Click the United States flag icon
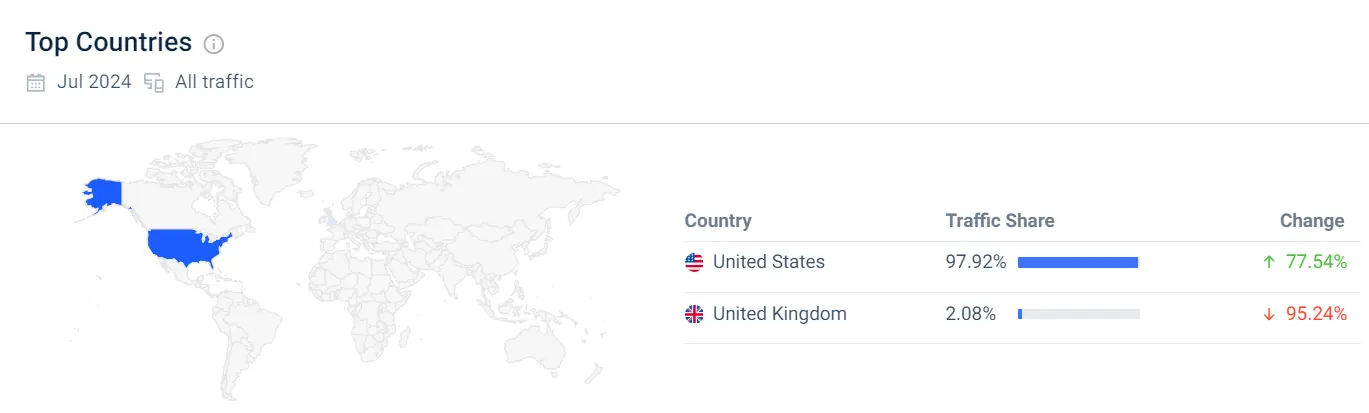This screenshot has height=413, width=1369. point(694,263)
